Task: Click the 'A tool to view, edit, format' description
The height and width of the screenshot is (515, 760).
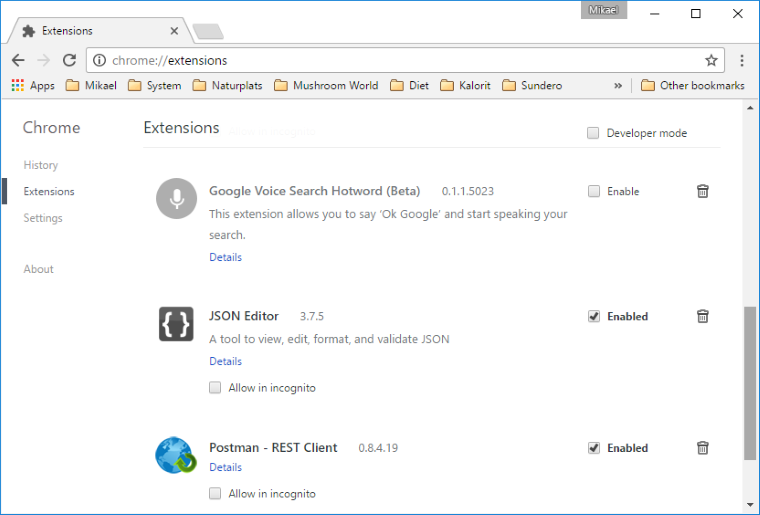Action: coord(329,339)
